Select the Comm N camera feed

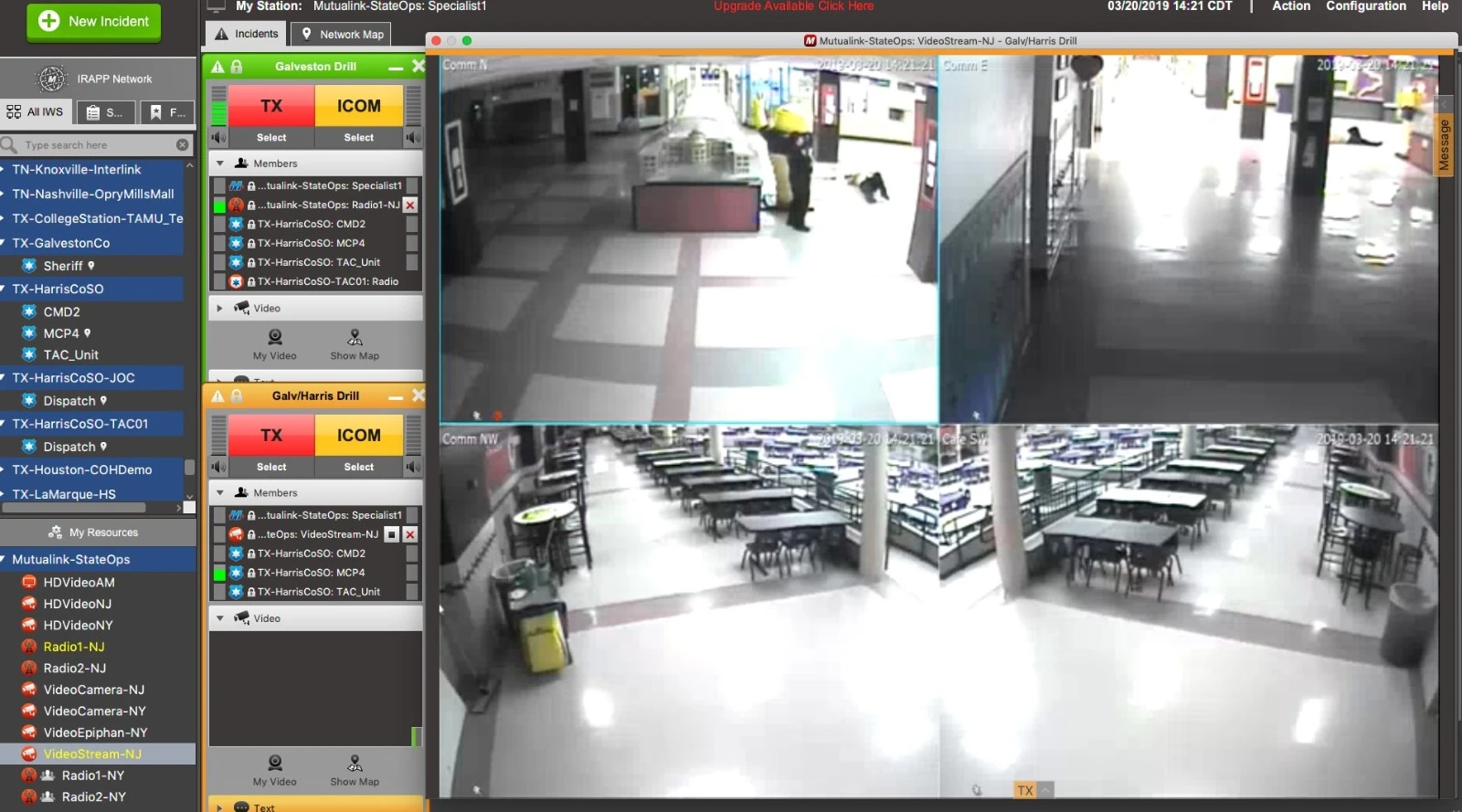click(x=689, y=238)
